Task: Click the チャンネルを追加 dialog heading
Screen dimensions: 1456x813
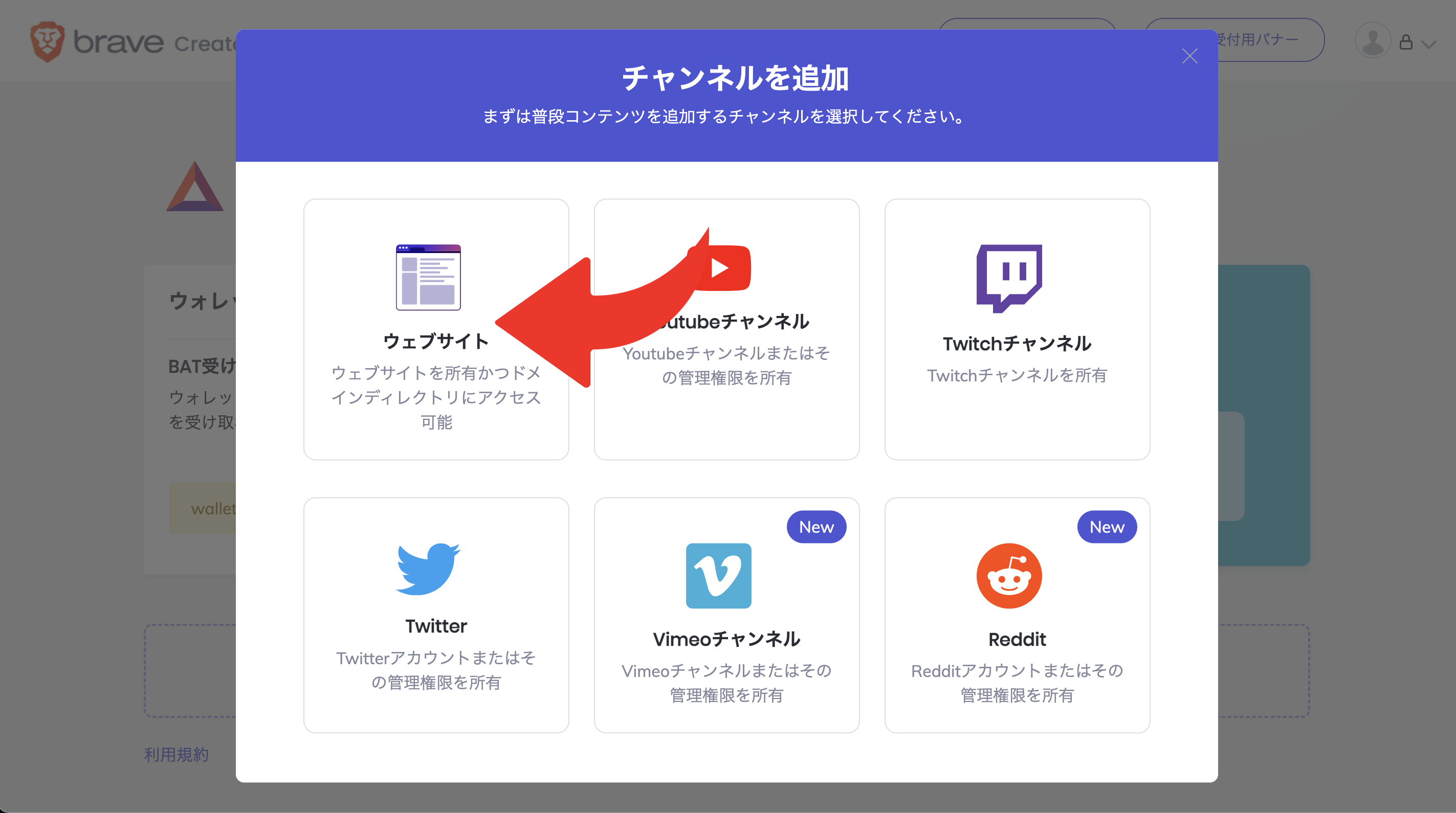Action: pos(735,78)
